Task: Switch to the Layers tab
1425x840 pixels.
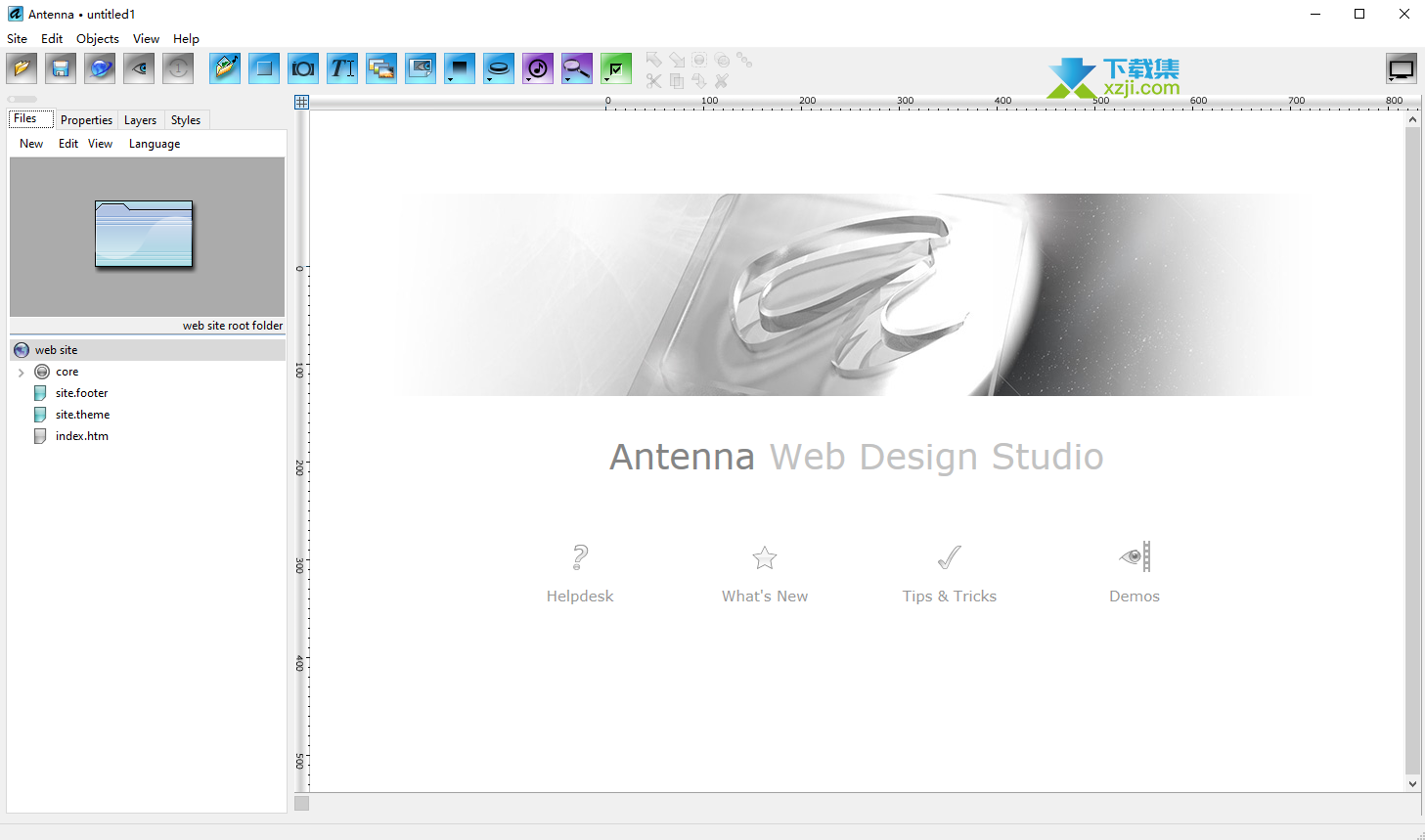Action: (x=140, y=120)
